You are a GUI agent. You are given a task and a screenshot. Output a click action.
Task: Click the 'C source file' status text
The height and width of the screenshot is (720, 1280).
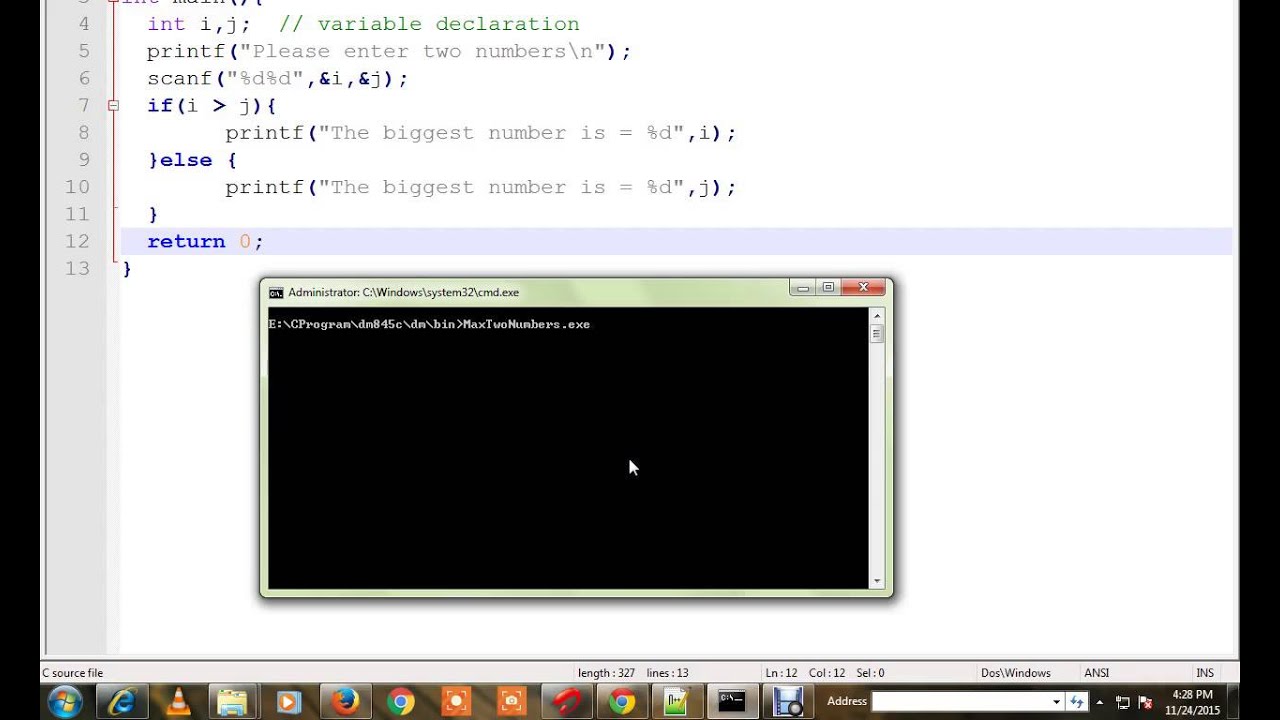pos(72,673)
